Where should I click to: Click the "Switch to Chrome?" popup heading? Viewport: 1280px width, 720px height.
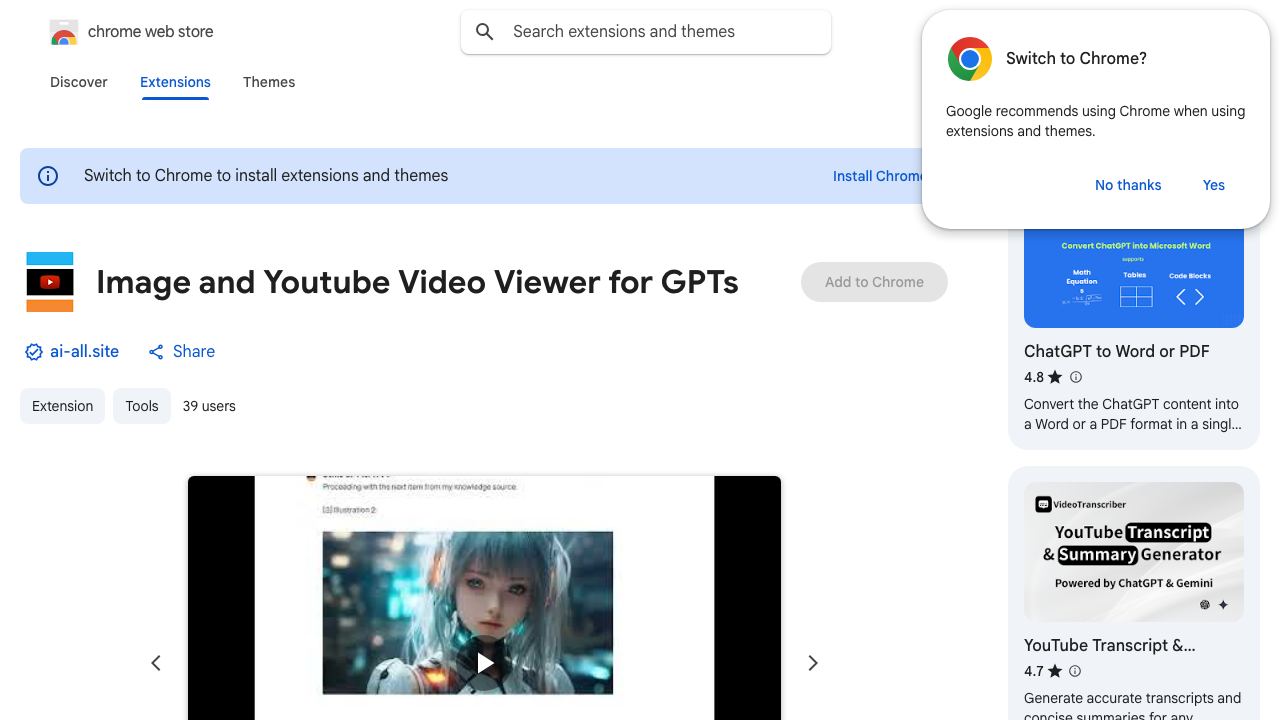(1076, 59)
